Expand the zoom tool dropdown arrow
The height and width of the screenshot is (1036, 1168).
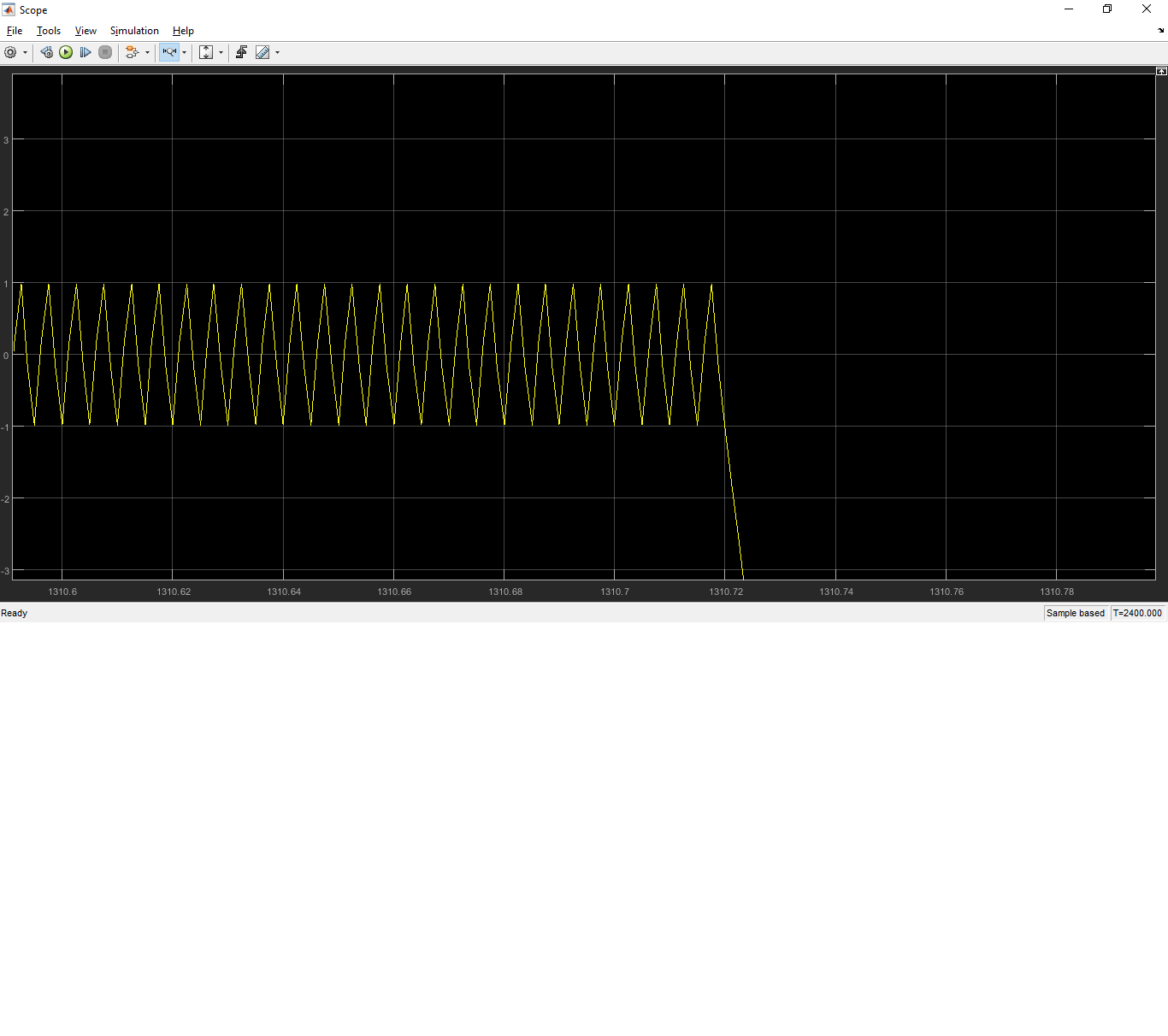tap(184, 53)
